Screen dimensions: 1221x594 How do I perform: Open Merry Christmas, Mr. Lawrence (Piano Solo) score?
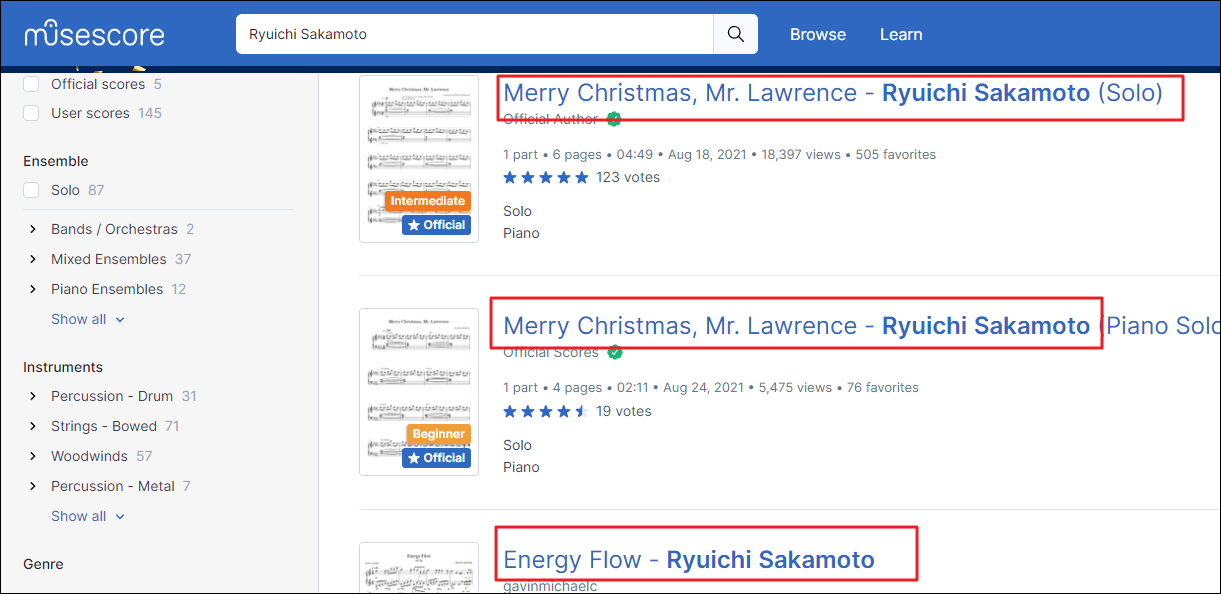click(x=862, y=326)
